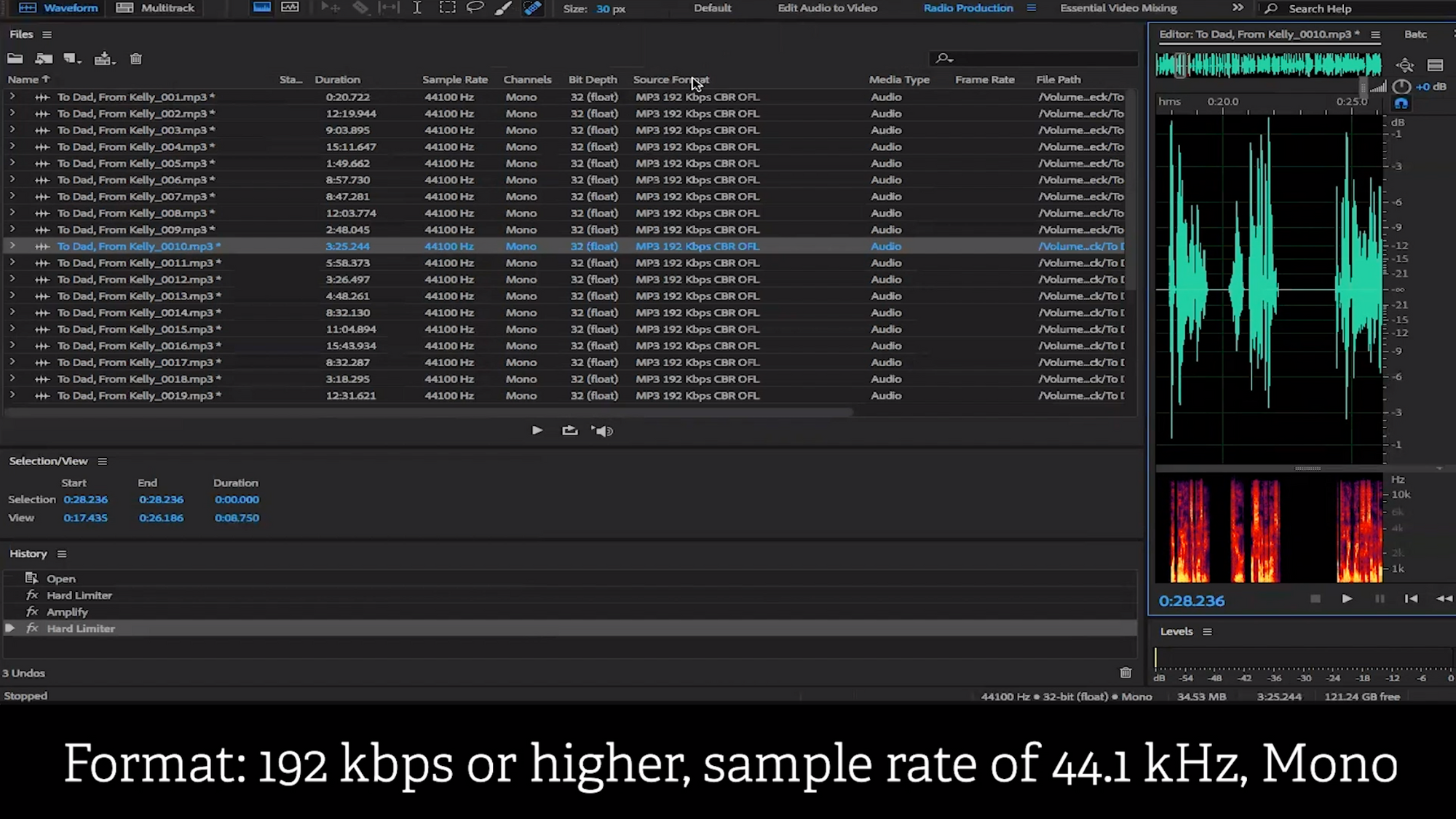
Task: Click the Editor Stop button
Action: [1315, 598]
